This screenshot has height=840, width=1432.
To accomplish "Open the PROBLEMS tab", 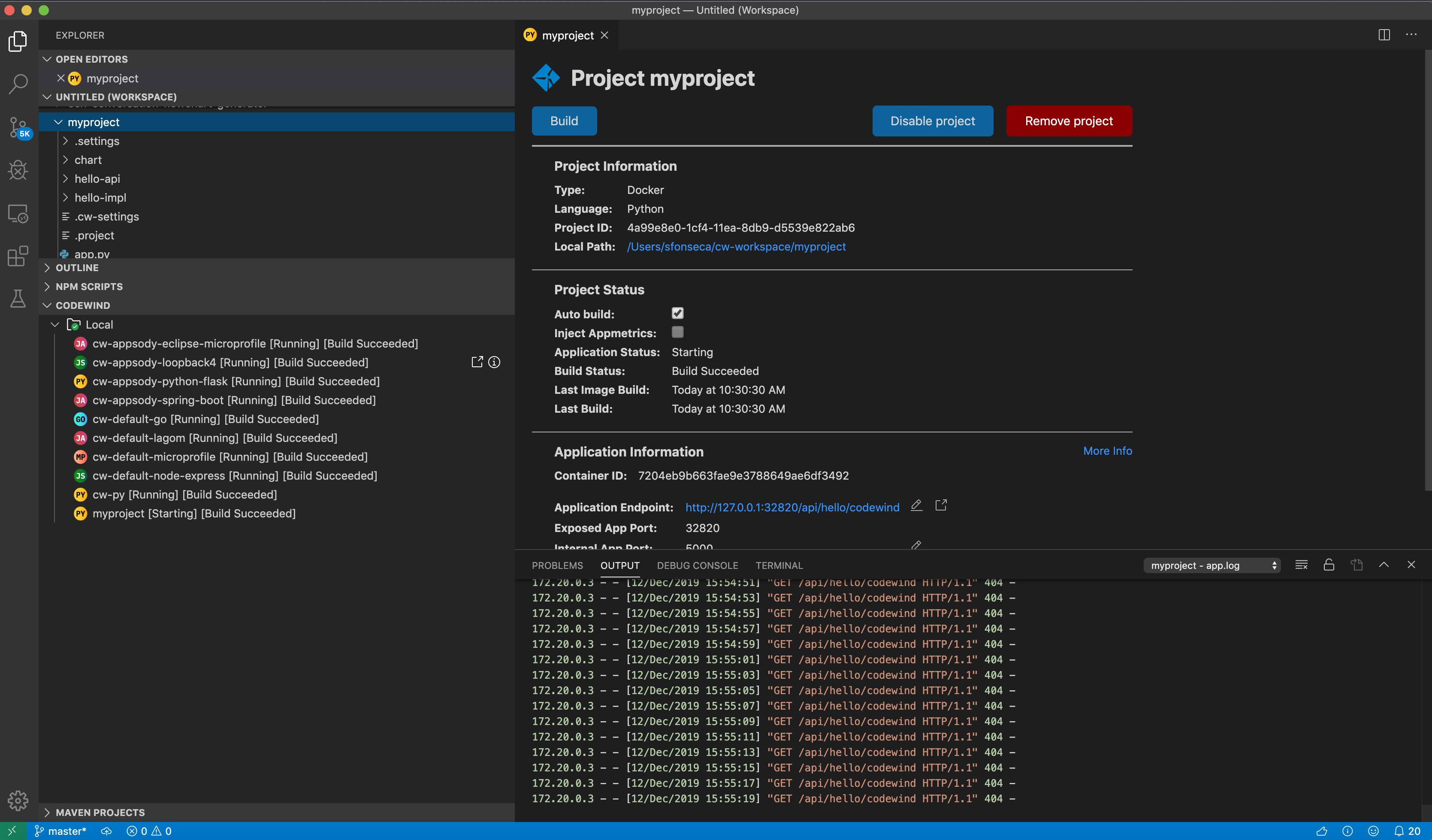I will point(557,565).
